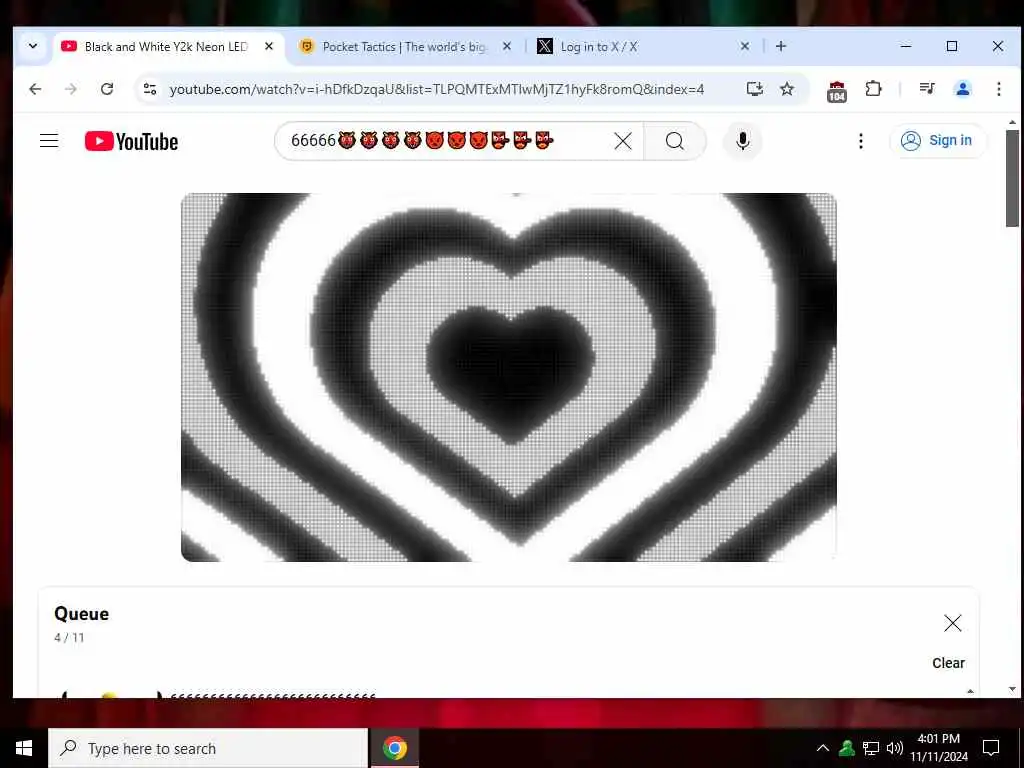The height and width of the screenshot is (768, 1024).
Task: Click the 4 / 11 queue counter
Action: click(x=69, y=637)
